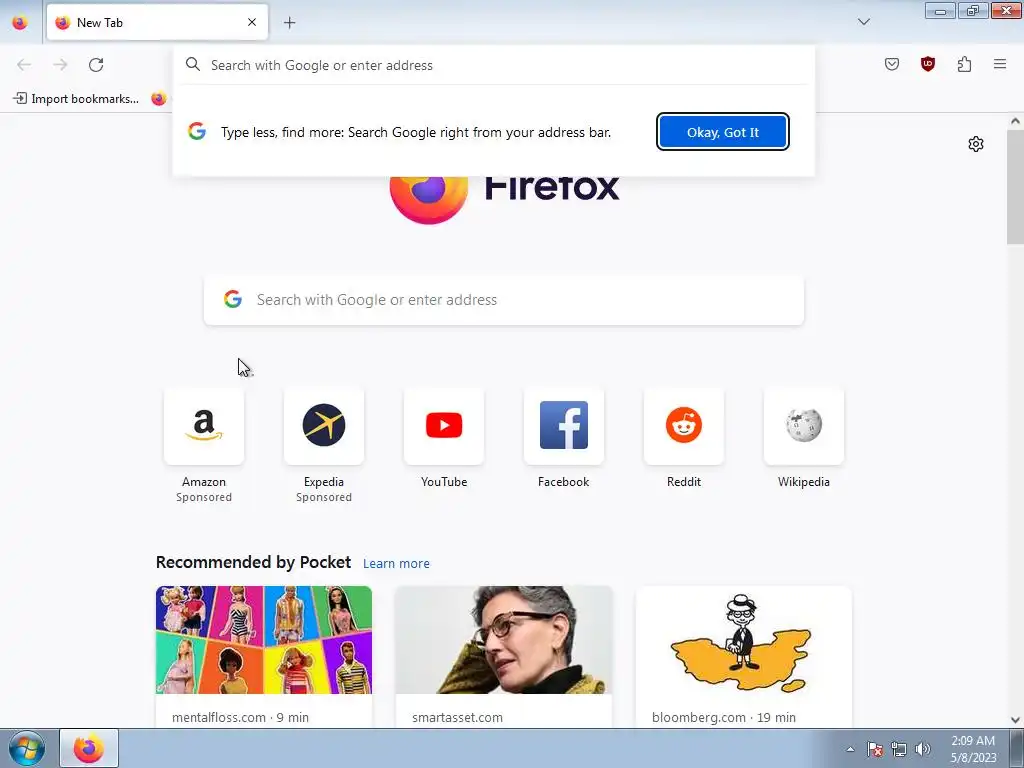Click the page scrollbar down arrow
Image resolution: width=1024 pixels, height=768 pixels.
point(1015,720)
